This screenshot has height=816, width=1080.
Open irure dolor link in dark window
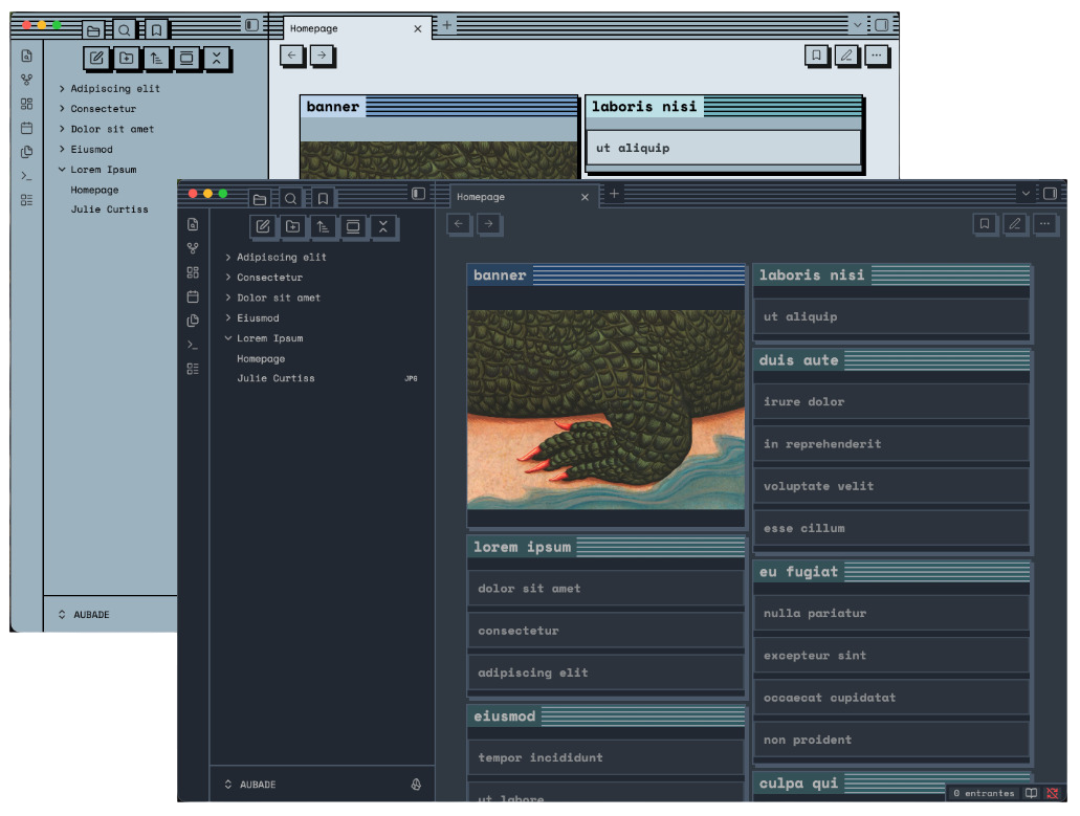pyautogui.click(x=891, y=401)
